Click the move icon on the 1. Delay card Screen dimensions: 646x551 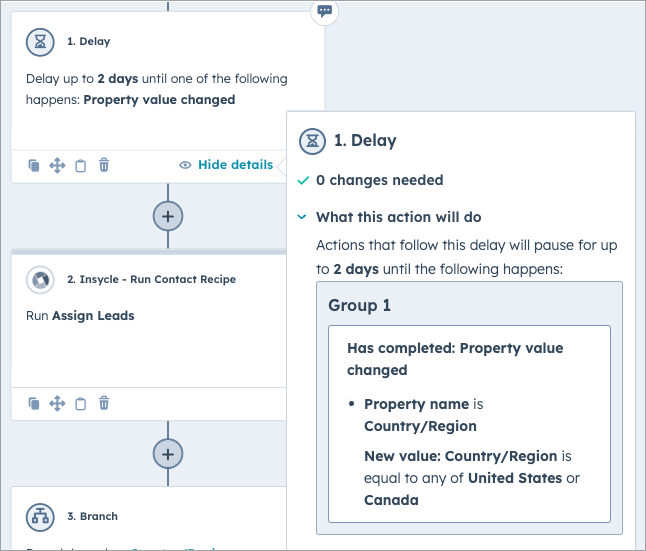[x=57, y=166]
